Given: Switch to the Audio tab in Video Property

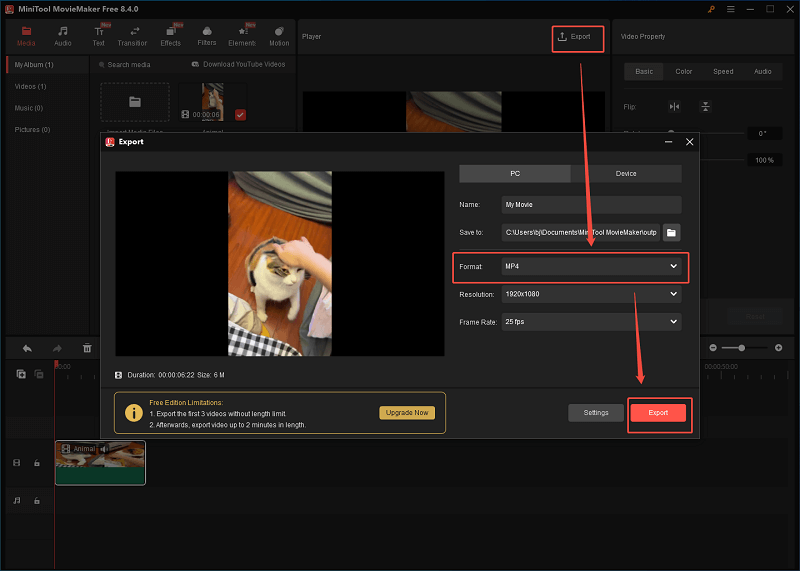Looking at the screenshot, I should [x=763, y=71].
